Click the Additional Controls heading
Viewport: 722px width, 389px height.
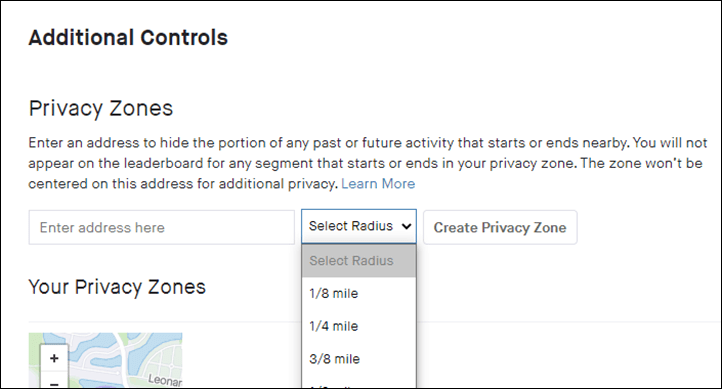128,38
